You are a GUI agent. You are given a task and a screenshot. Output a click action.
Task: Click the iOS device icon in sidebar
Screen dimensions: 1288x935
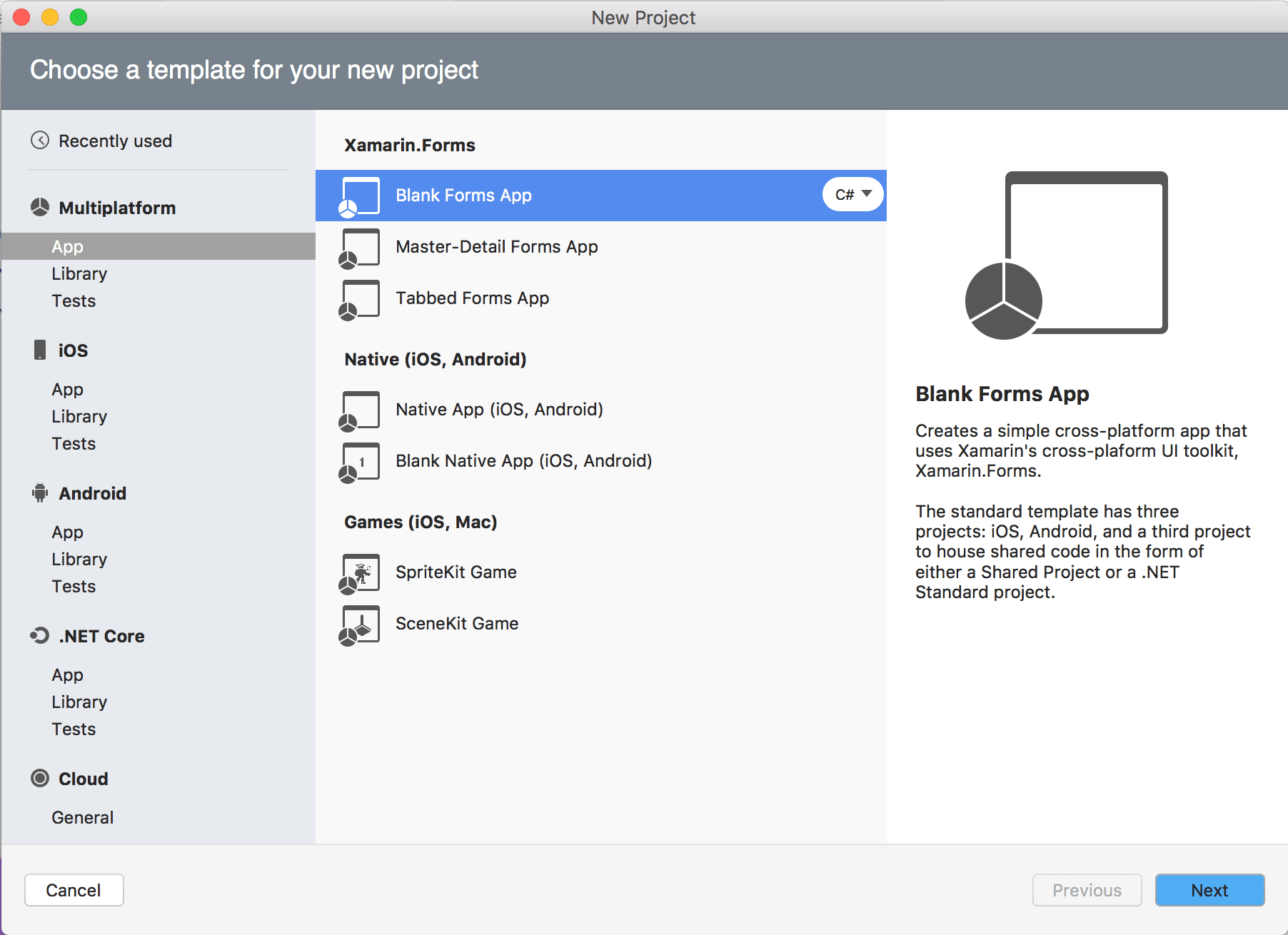point(40,350)
